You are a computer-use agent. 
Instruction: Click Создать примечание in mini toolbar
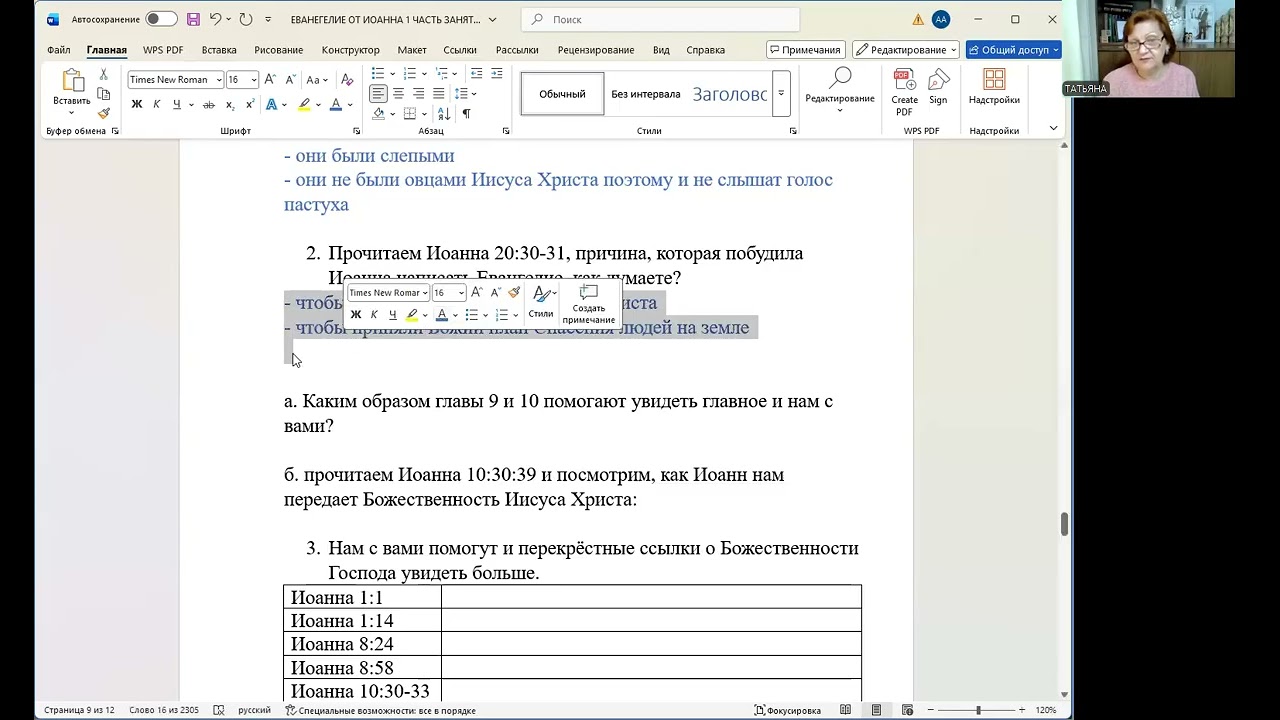tap(589, 304)
